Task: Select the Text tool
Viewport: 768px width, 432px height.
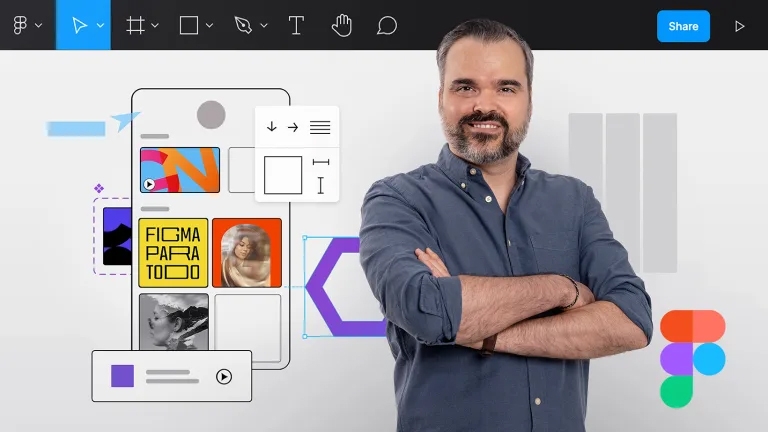Action: 296,26
